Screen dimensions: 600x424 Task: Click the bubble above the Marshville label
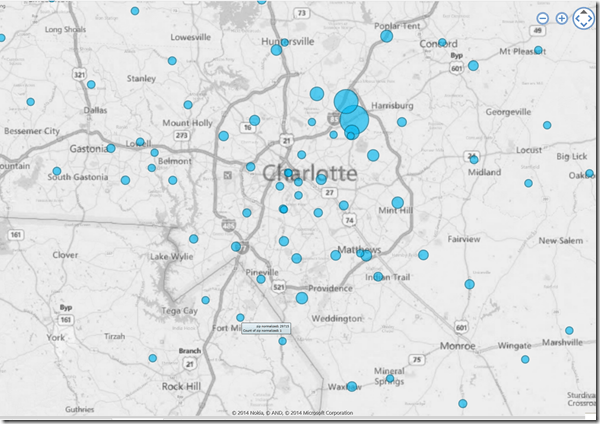tap(569, 330)
